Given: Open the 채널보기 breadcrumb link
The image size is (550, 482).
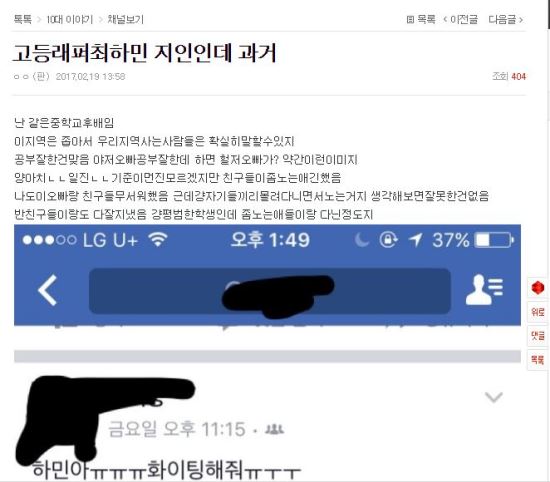Looking at the screenshot, I should tap(126, 19).
